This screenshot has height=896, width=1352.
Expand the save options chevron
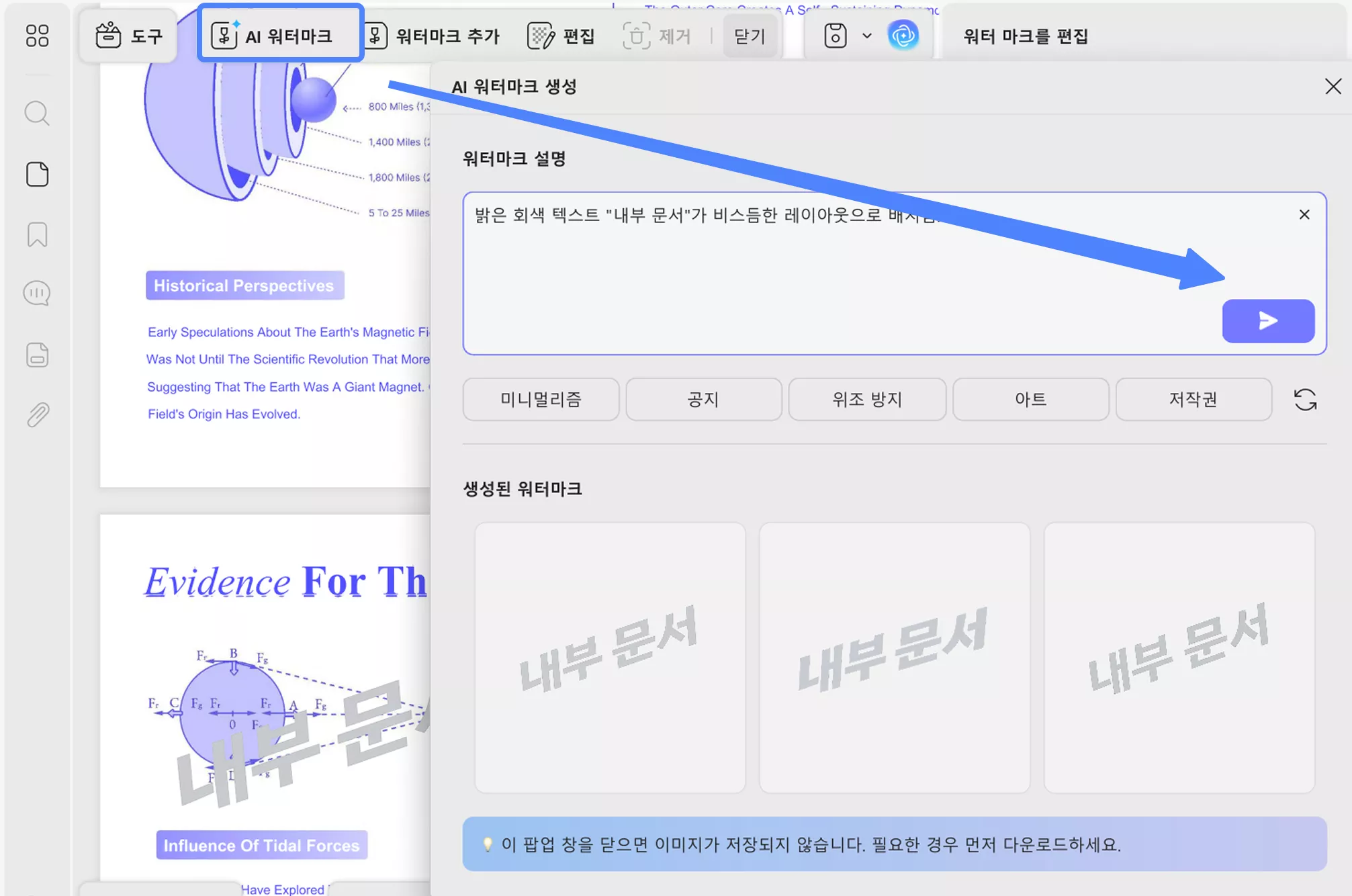[x=866, y=36]
